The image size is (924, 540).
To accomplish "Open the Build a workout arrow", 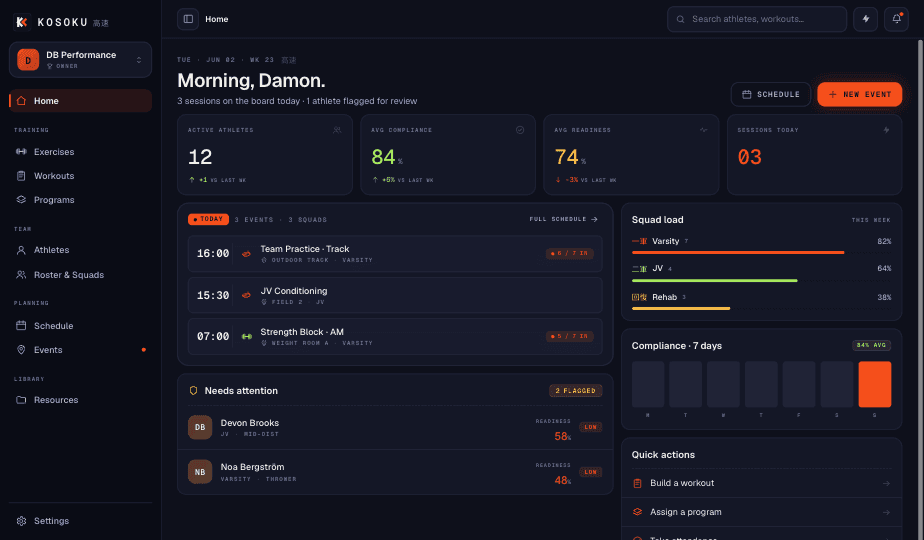I will click(x=886, y=483).
